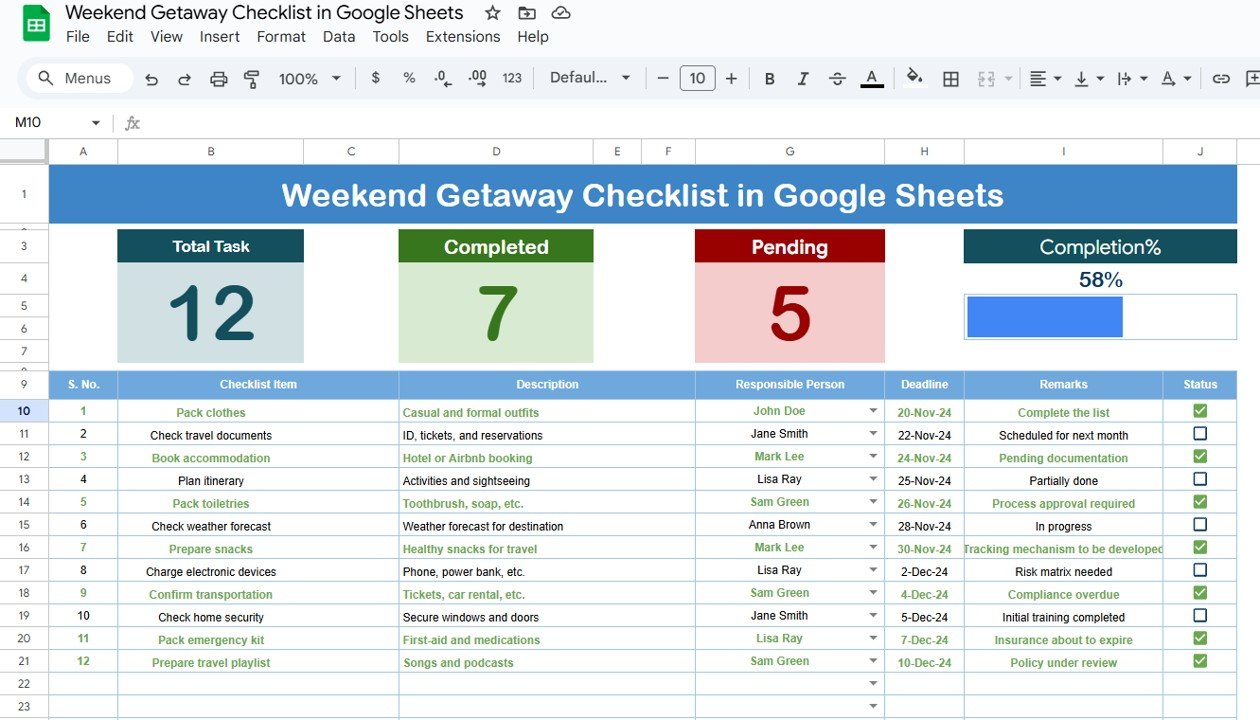Uncheck status for Book accommodation
The image size is (1260, 720).
[1200, 456]
